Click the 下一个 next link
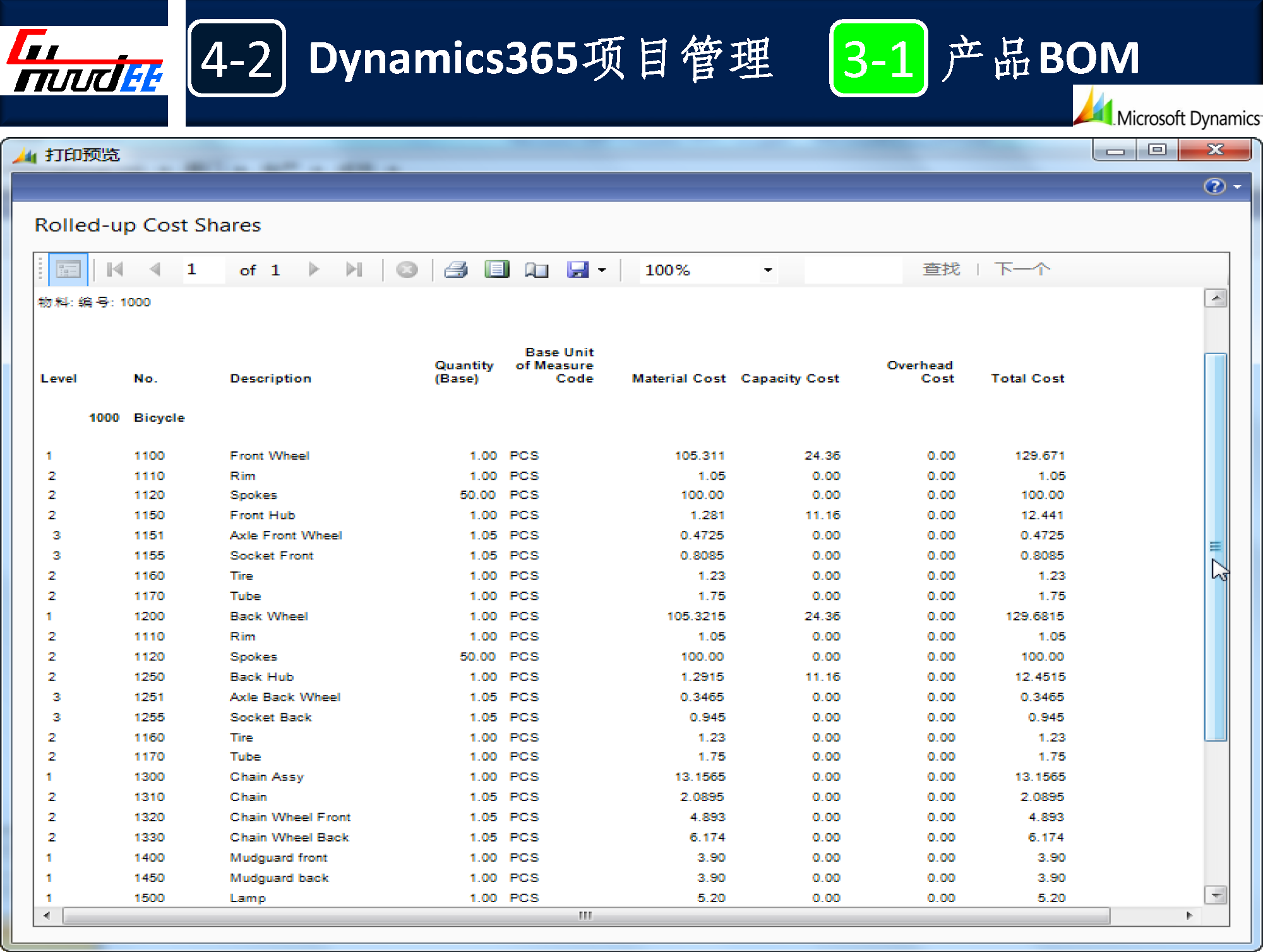1263x952 pixels. pyautogui.click(x=1022, y=270)
